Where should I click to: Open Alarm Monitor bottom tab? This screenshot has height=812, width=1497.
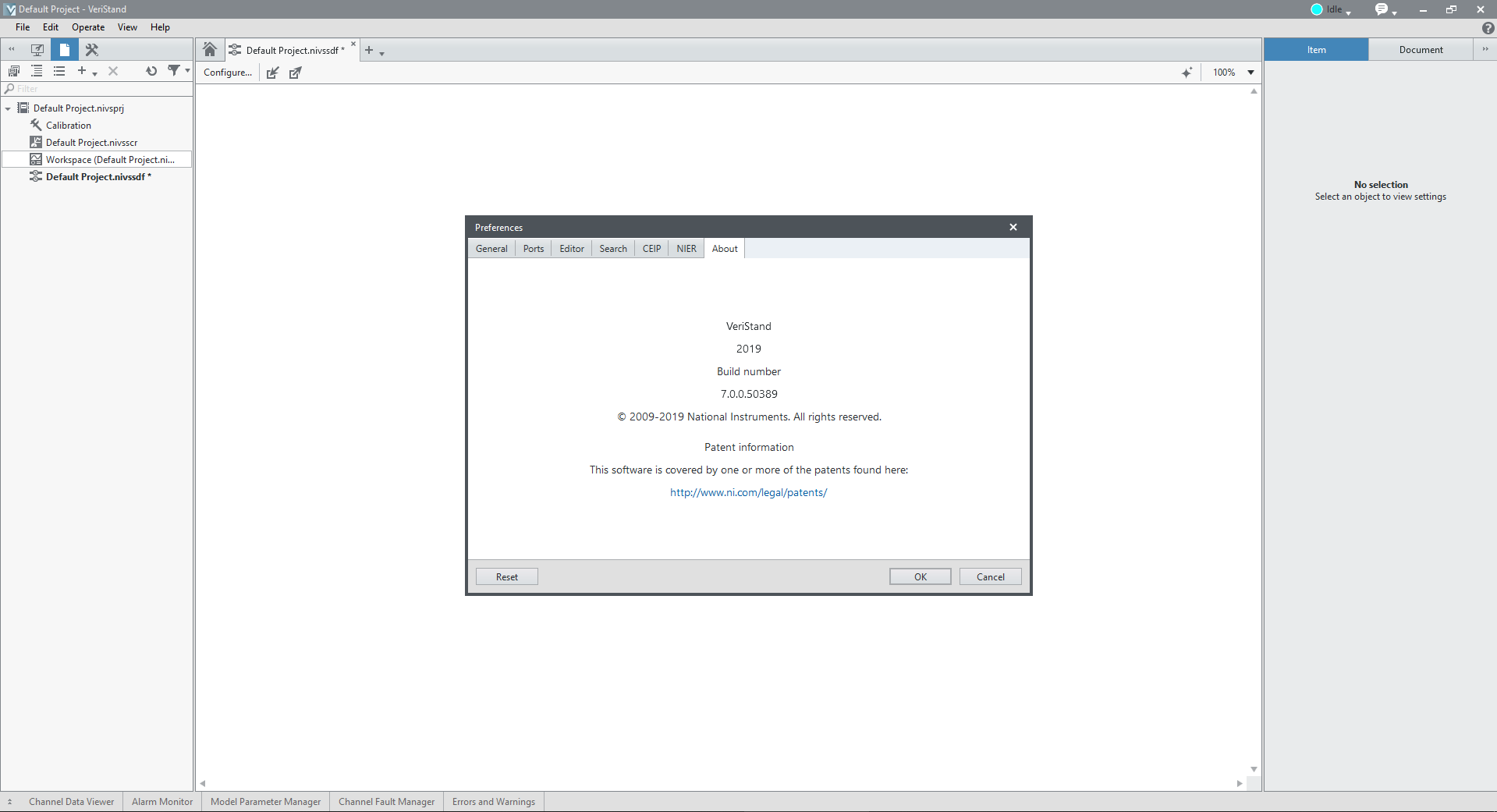pyautogui.click(x=162, y=802)
